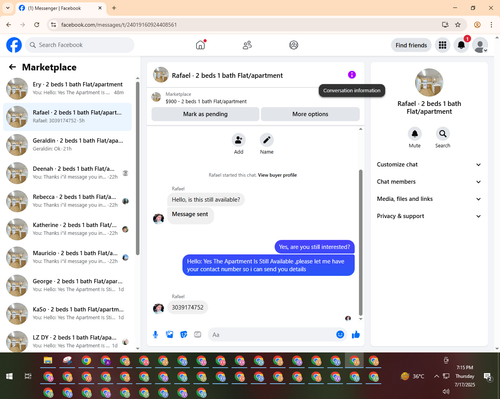The width and height of the screenshot is (500, 399).
Task: Send a thumbs-up like
Action: pos(356,334)
